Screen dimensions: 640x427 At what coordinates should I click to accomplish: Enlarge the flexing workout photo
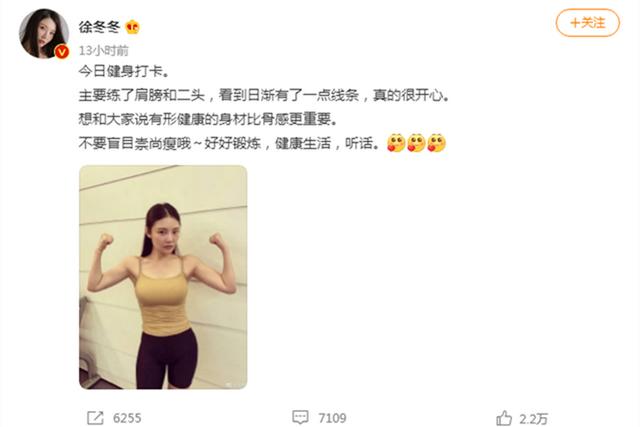pyautogui.click(x=163, y=277)
